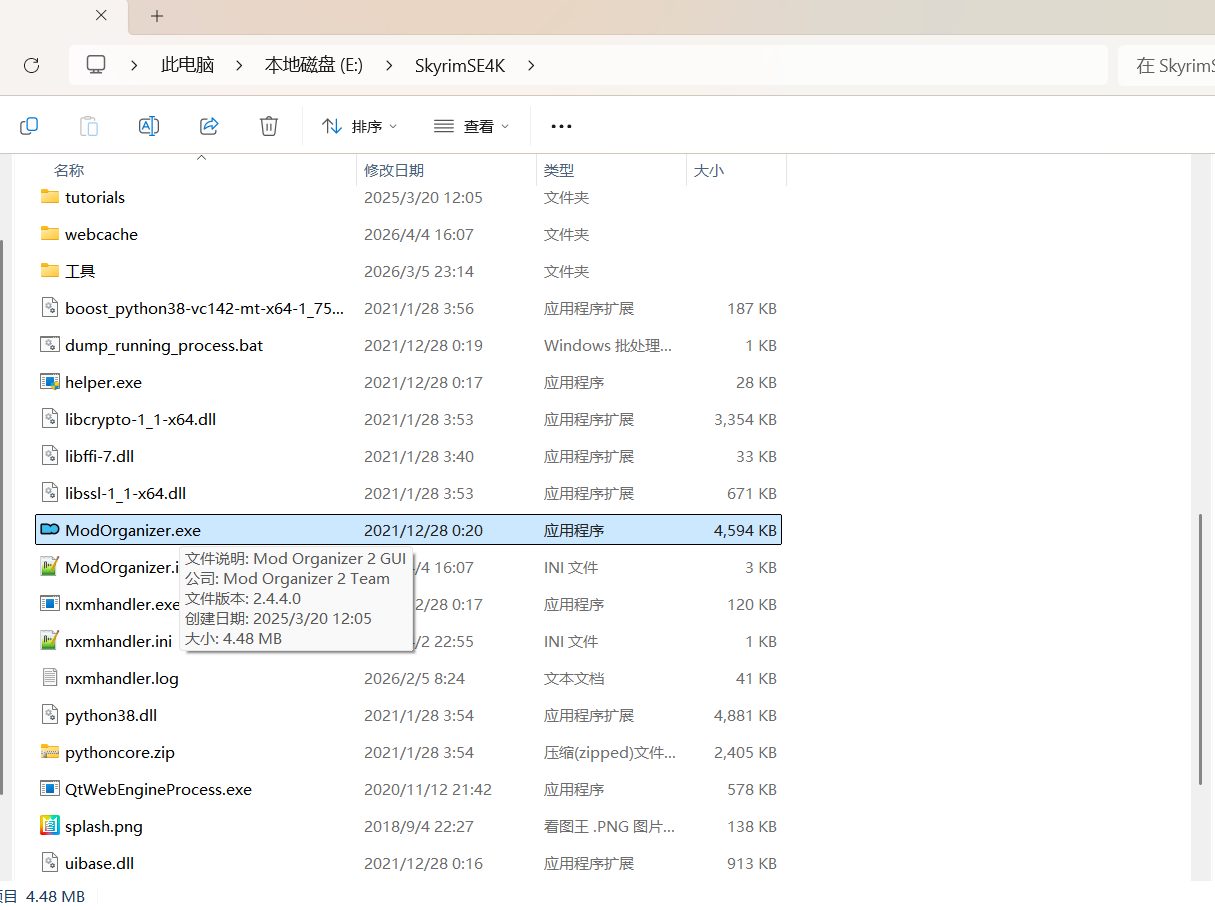The image size is (1215, 910).
Task: Open the 查看 view dropdown
Action: [x=471, y=125]
